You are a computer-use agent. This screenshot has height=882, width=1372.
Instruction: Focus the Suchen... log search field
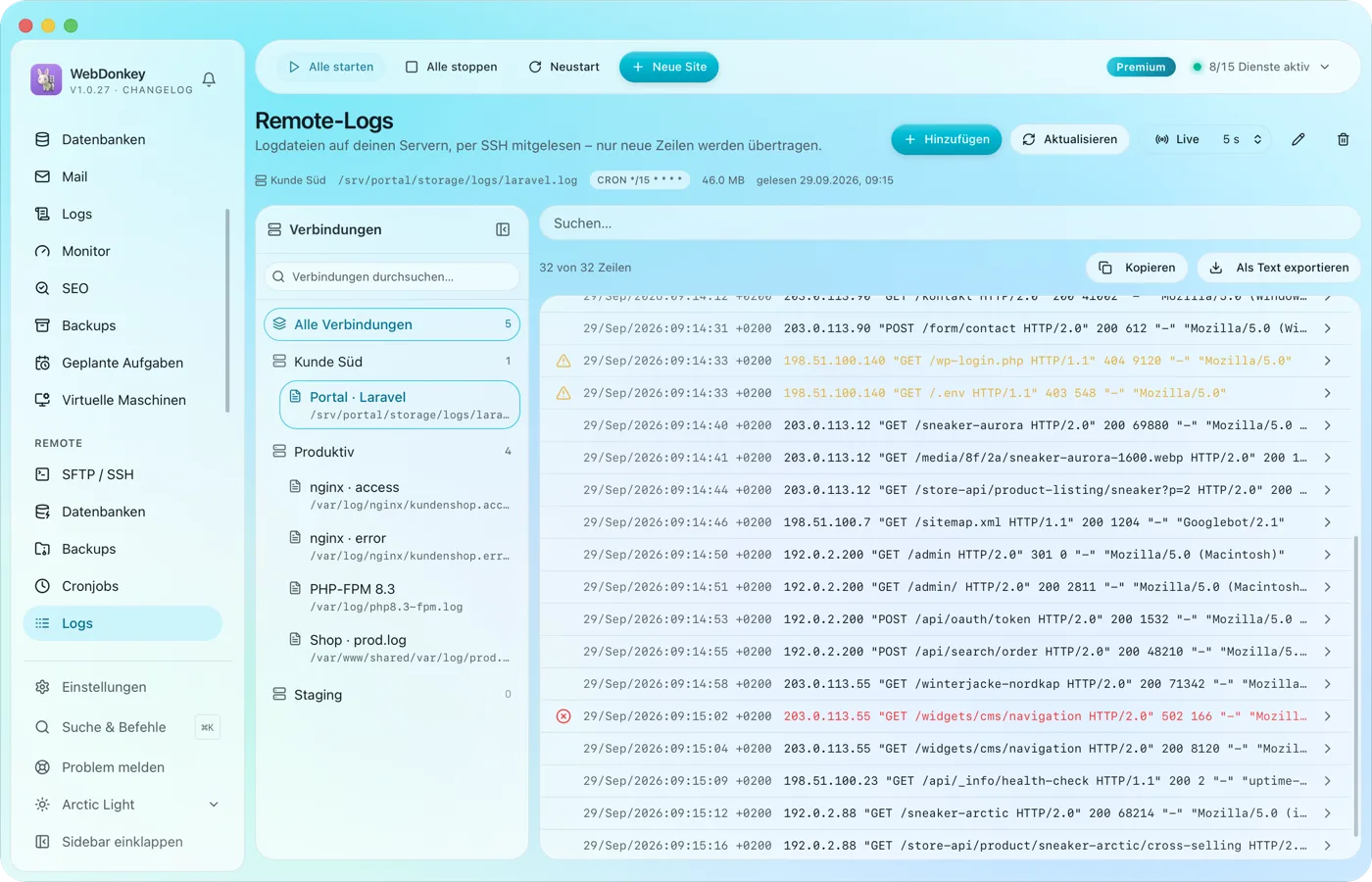[x=950, y=223]
